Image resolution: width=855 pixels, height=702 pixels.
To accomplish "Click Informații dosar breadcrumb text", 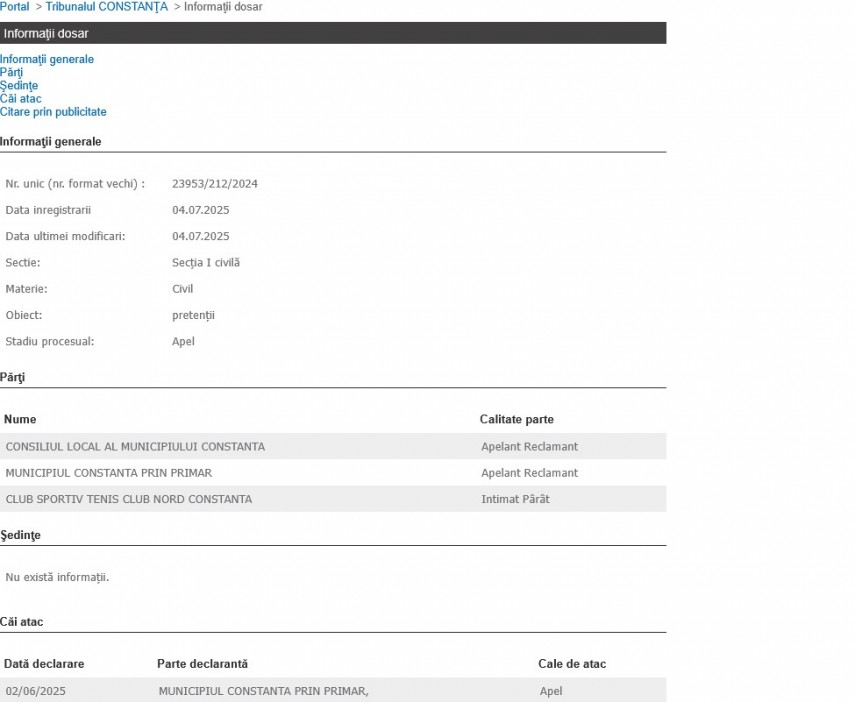I will 223,7.
